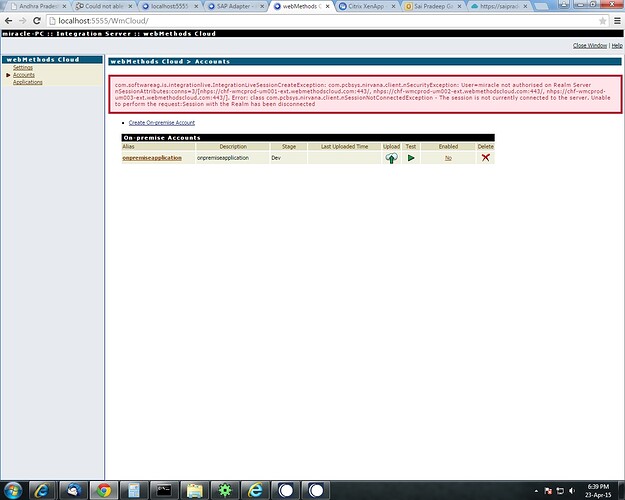This screenshot has height=500, width=625.
Task: Click the taskbar clock showing 6:39 PM
Action: click(598, 490)
